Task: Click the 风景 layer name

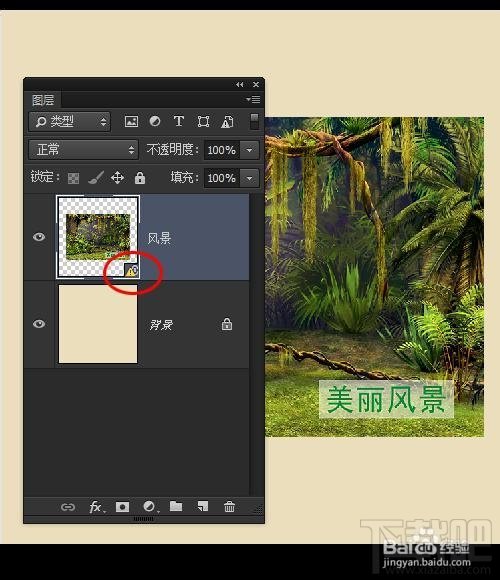Action: coord(159,239)
